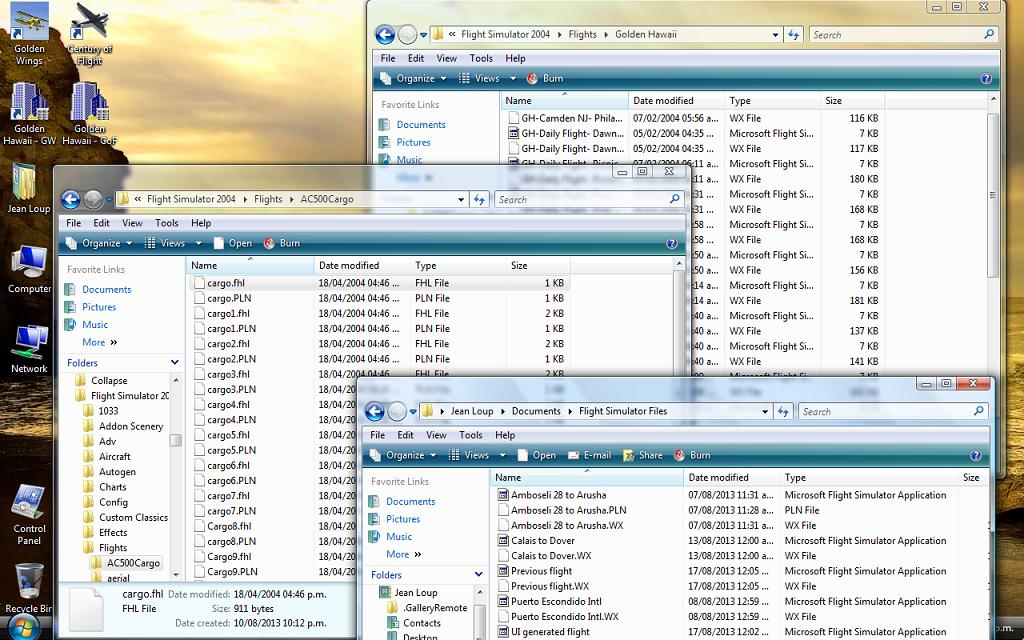Viewport: 1024px width, 640px height.
Task: Open Tools menu in Flight Simulator Files window
Action: point(471,435)
